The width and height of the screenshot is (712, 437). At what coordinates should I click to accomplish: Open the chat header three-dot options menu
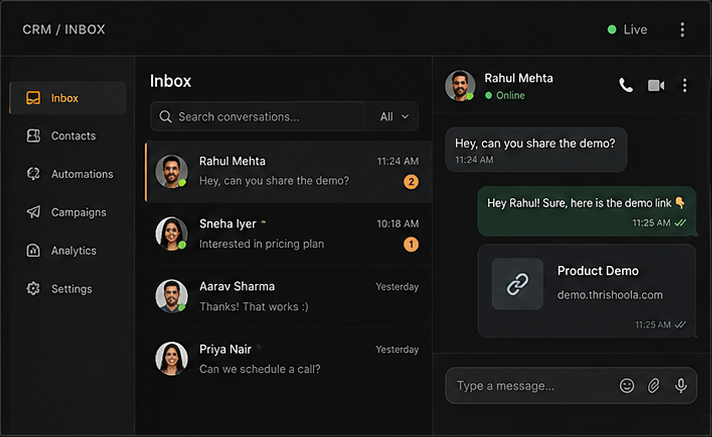[x=684, y=85]
